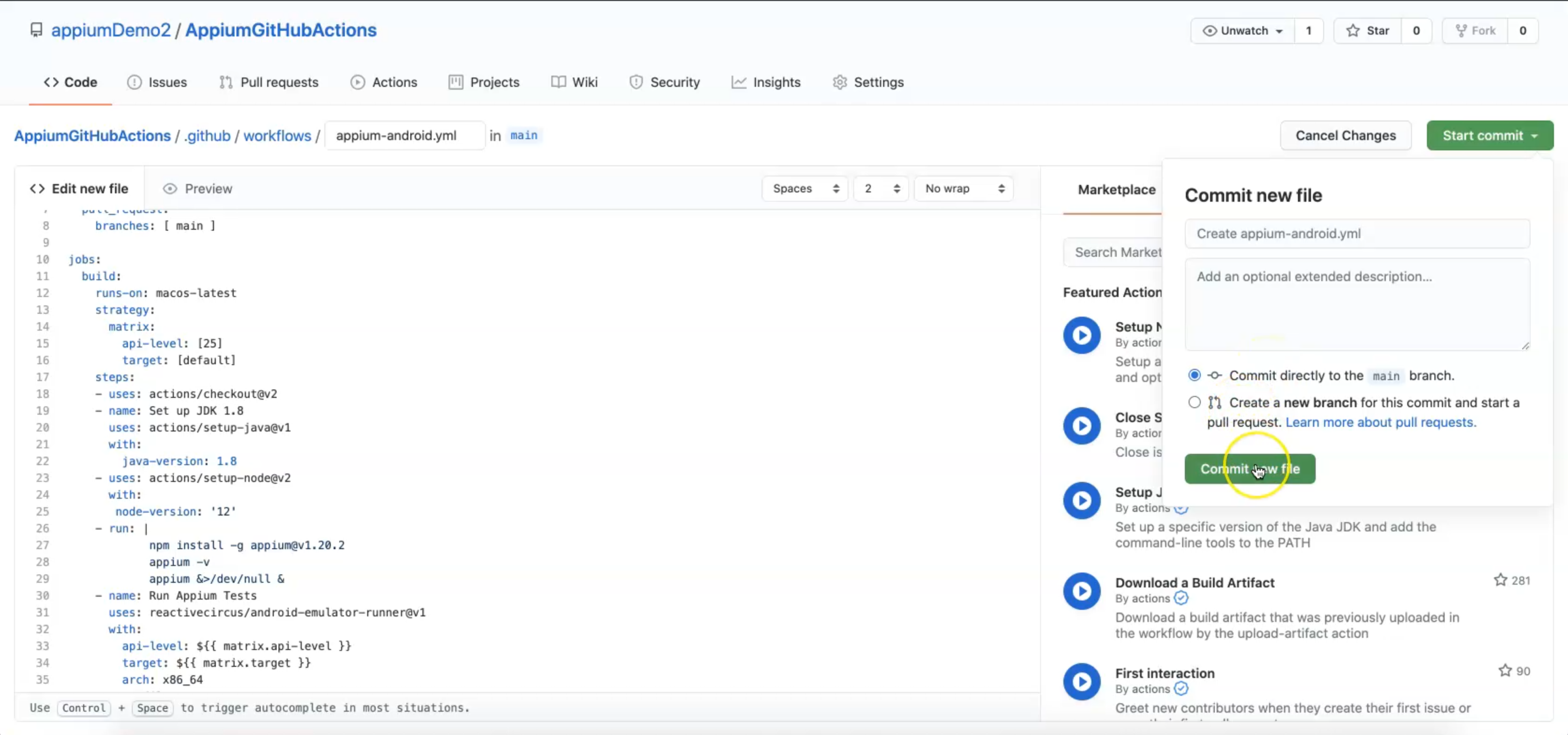
Task: Select Create a new branch option
Action: (1194, 402)
